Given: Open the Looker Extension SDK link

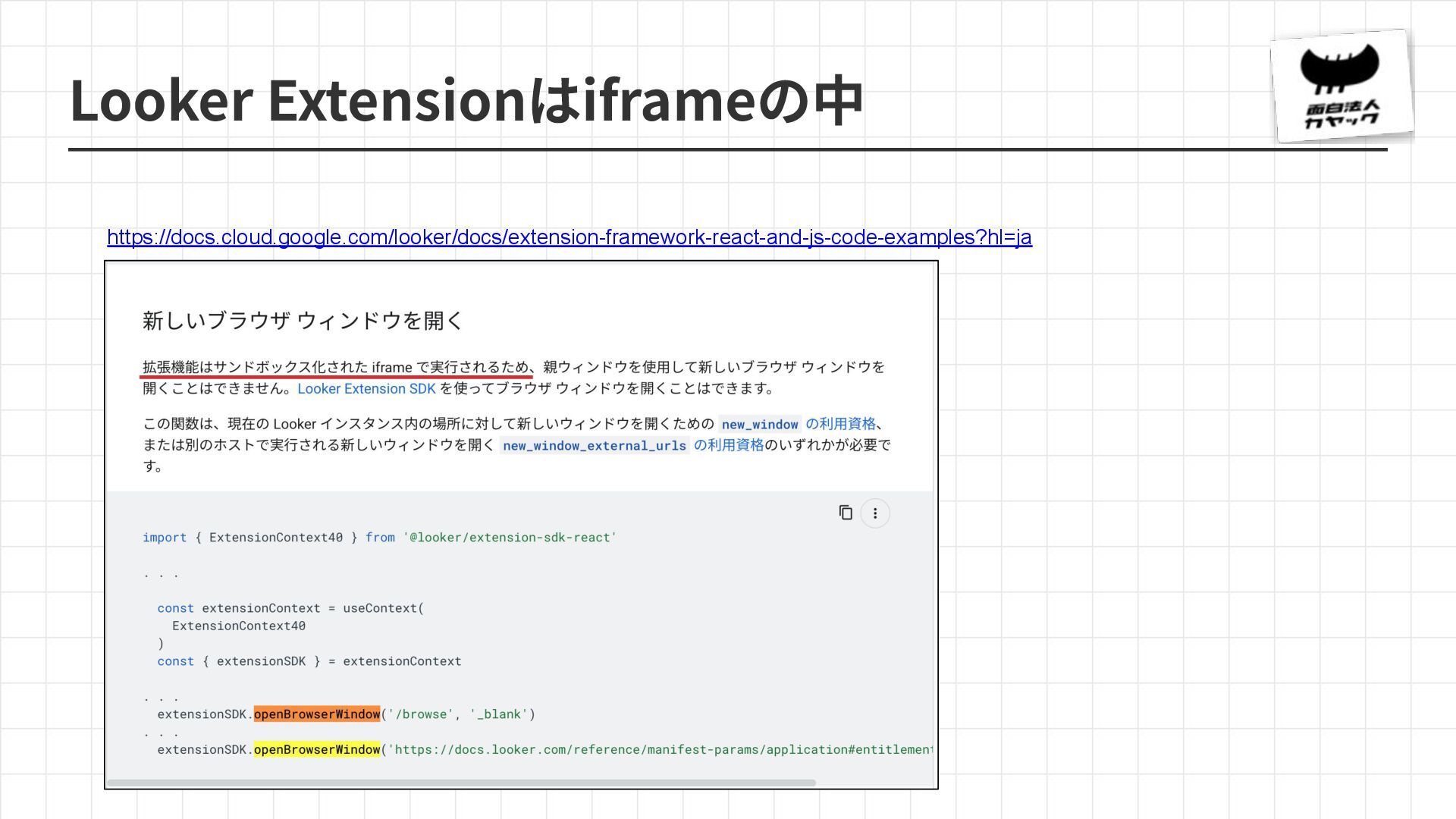Looking at the screenshot, I should pyautogui.click(x=366, y=389).
